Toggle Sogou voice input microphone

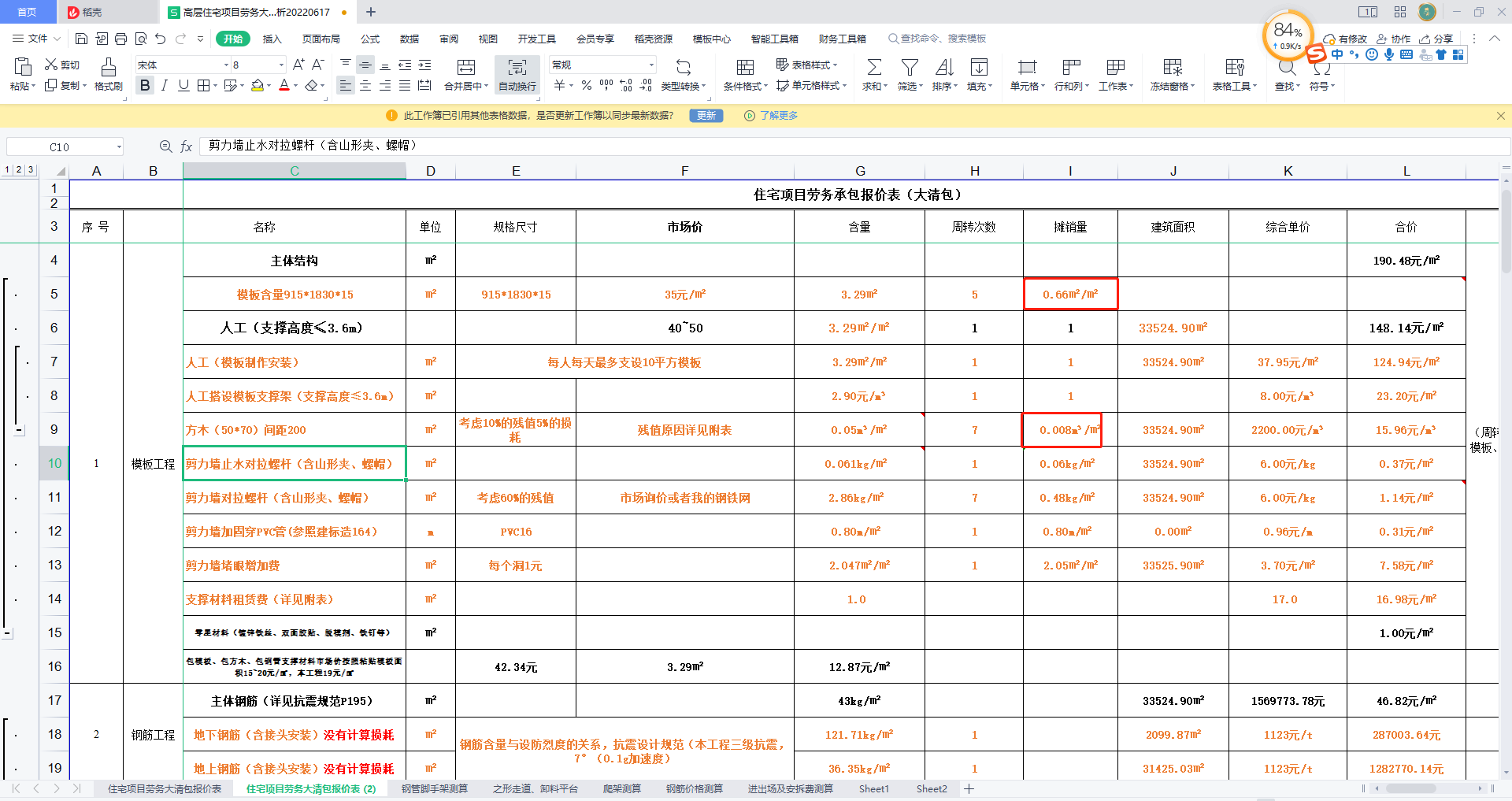click(x=1389, y=54)
